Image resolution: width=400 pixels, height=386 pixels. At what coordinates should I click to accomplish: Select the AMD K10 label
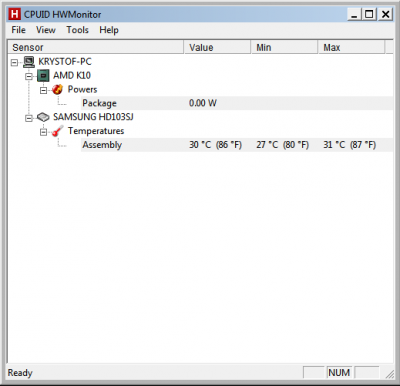tap(72, 76)
